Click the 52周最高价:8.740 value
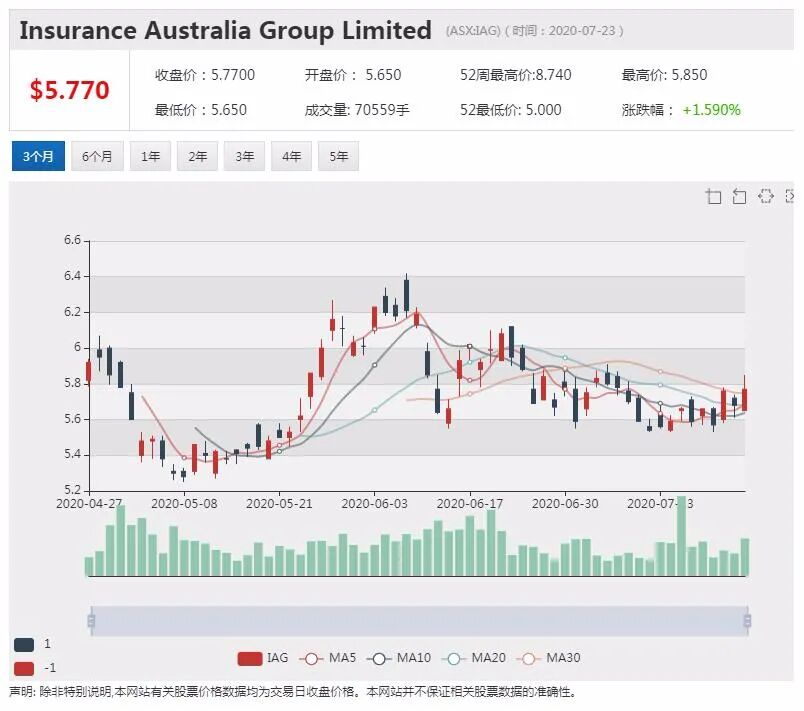The height and width of the screenshot is (711, 804). pos(515,75)
